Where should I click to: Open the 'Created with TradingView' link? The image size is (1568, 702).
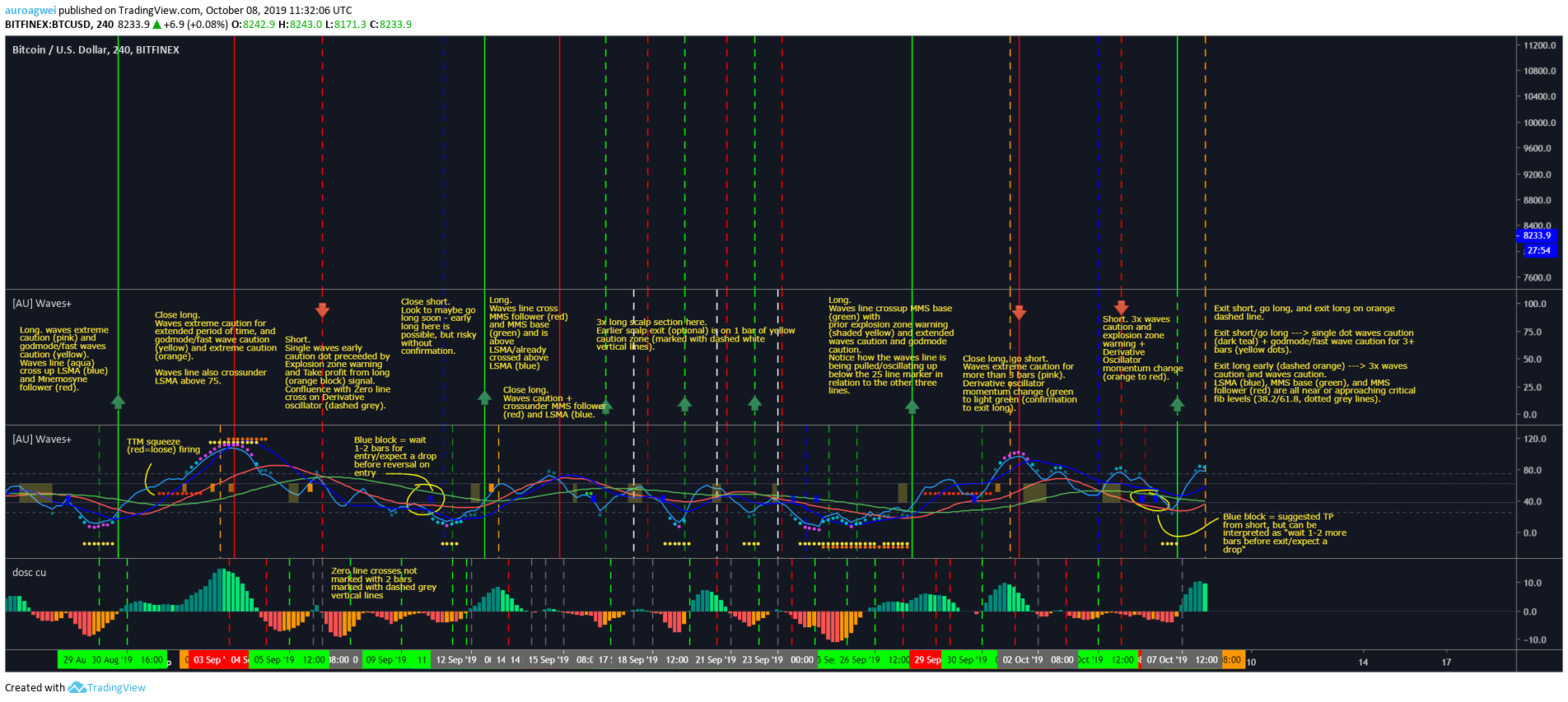75,687
